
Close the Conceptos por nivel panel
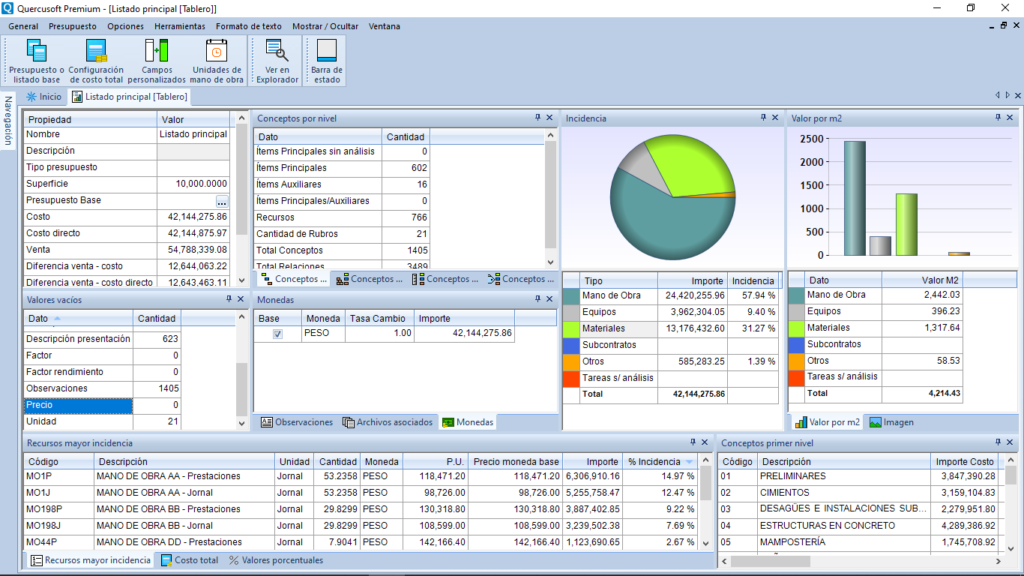(x=549, y=118)
